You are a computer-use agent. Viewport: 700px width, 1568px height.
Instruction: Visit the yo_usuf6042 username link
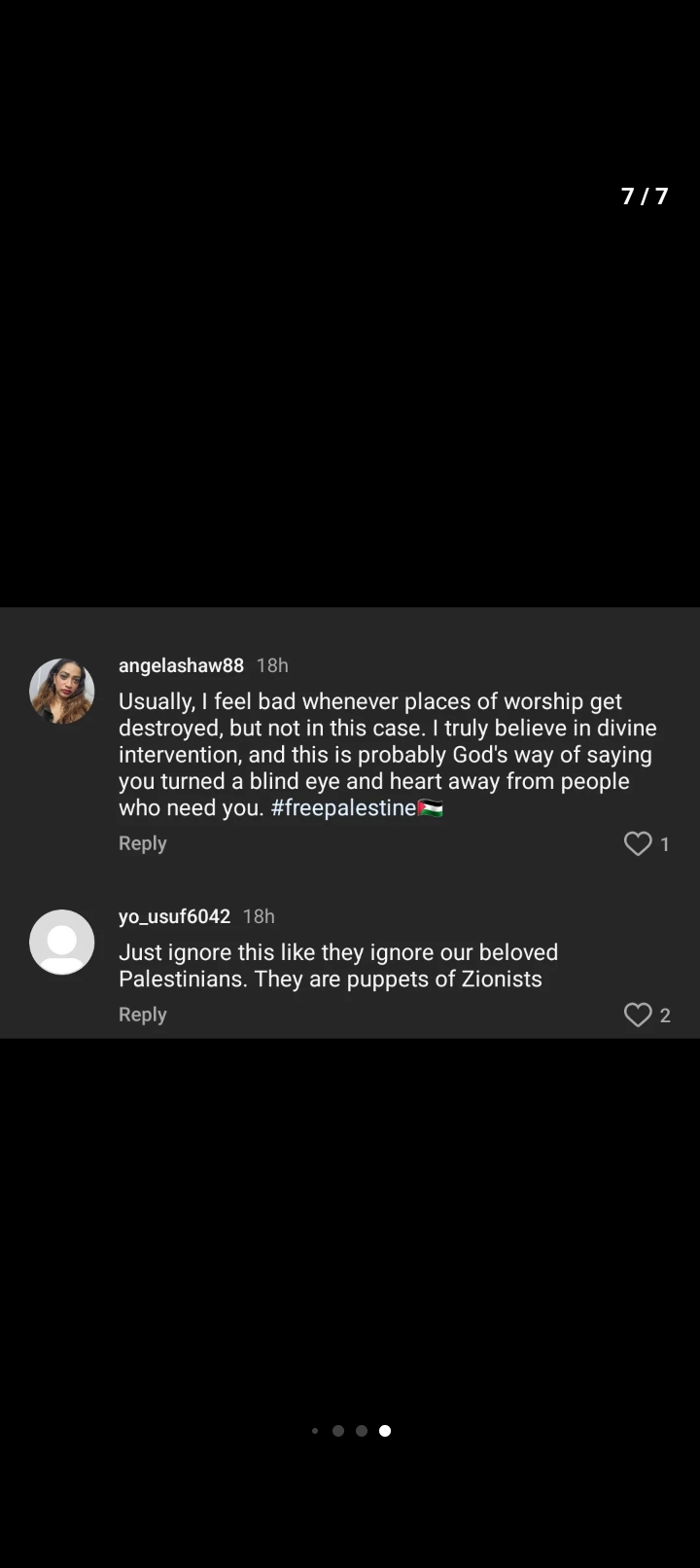pyautogui.click(x=174, y=916)
